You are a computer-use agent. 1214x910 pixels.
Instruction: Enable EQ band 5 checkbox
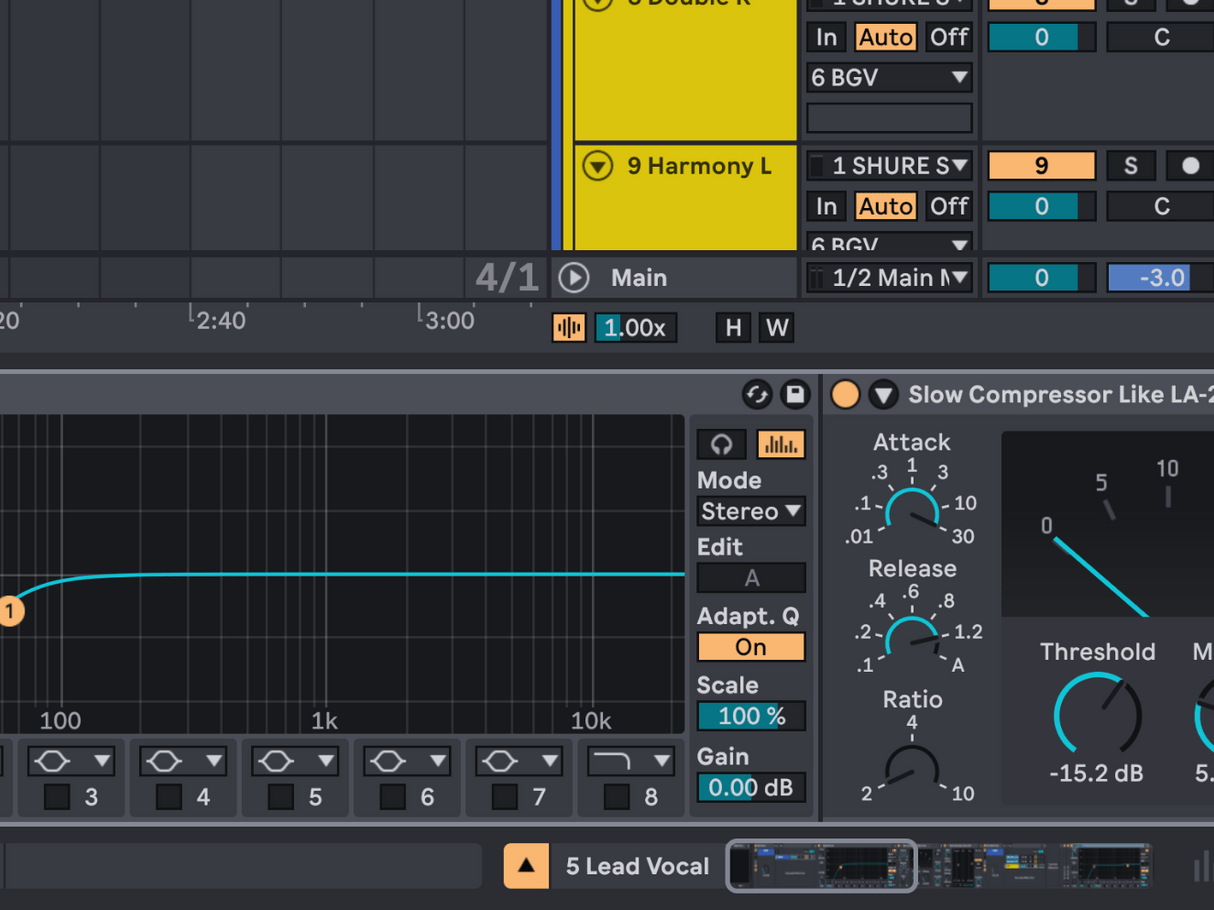tap(281, 797)
